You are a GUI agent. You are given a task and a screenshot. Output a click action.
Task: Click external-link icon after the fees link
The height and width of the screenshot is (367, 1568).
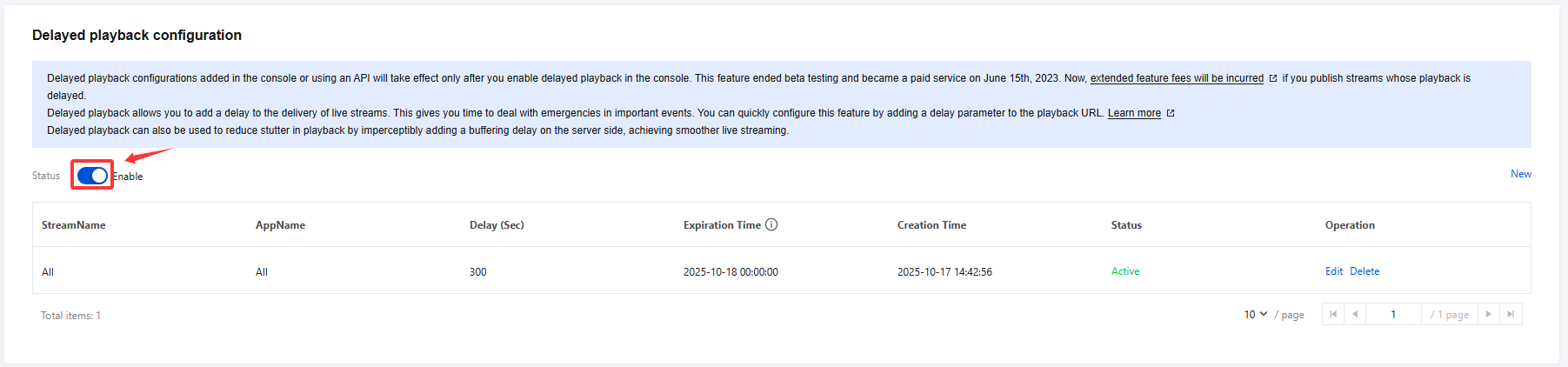pyautogui.click(x=1273, y=78)
